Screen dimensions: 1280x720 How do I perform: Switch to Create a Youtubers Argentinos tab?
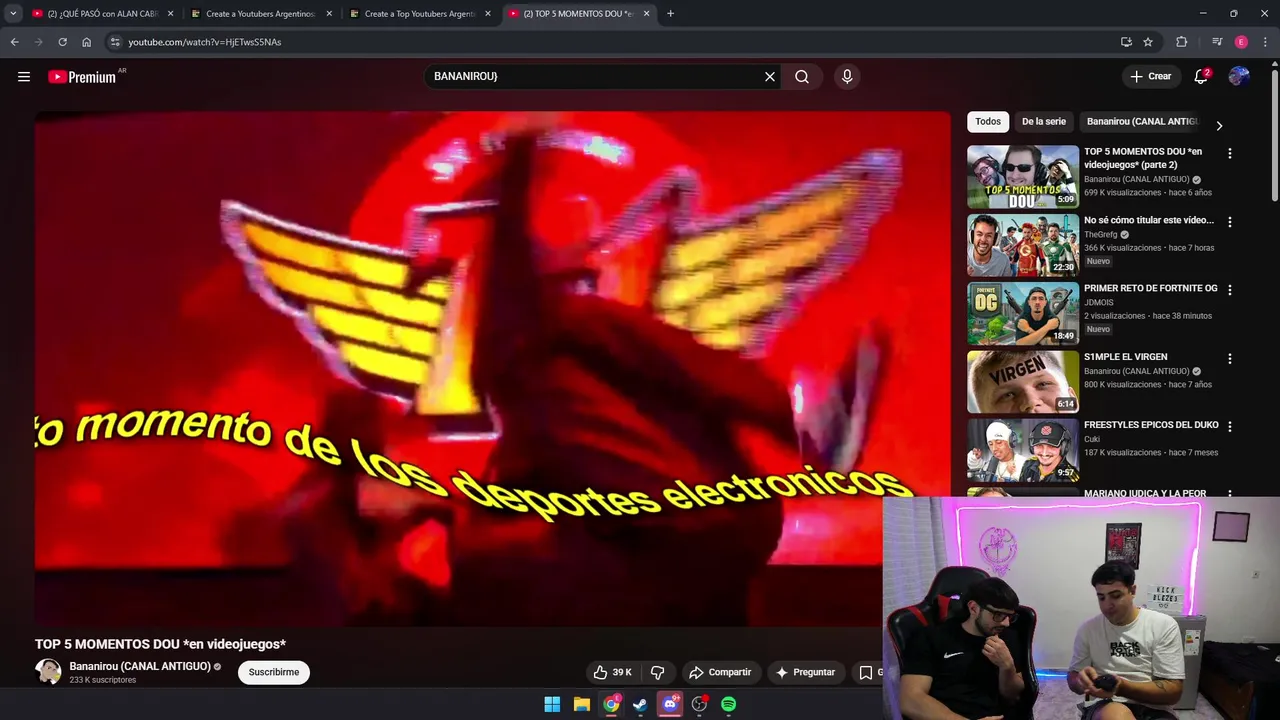coord(260,14)
